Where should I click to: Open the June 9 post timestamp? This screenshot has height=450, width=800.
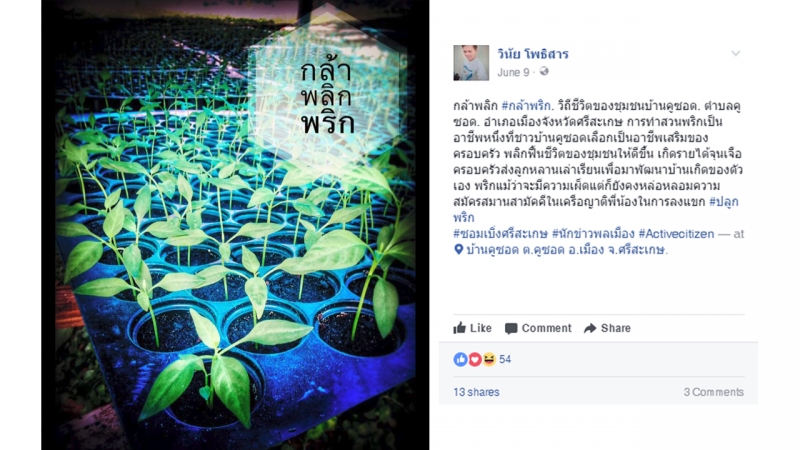pyautogui.click(x=513, y=72)
